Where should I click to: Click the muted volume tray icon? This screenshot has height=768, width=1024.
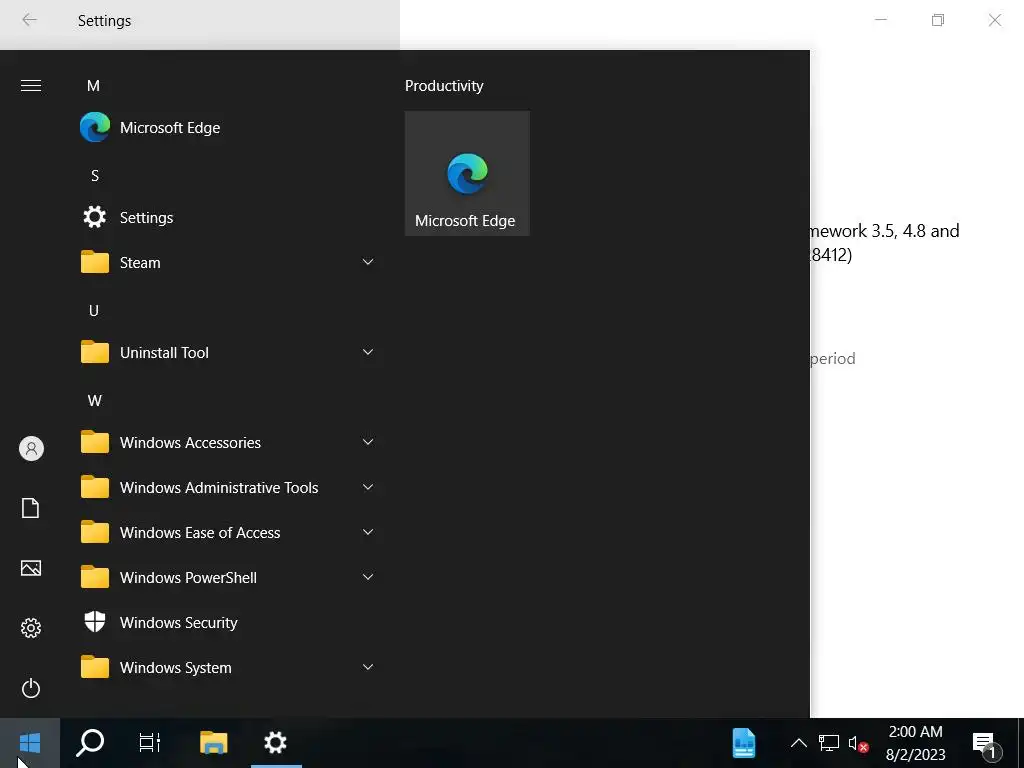858,743
